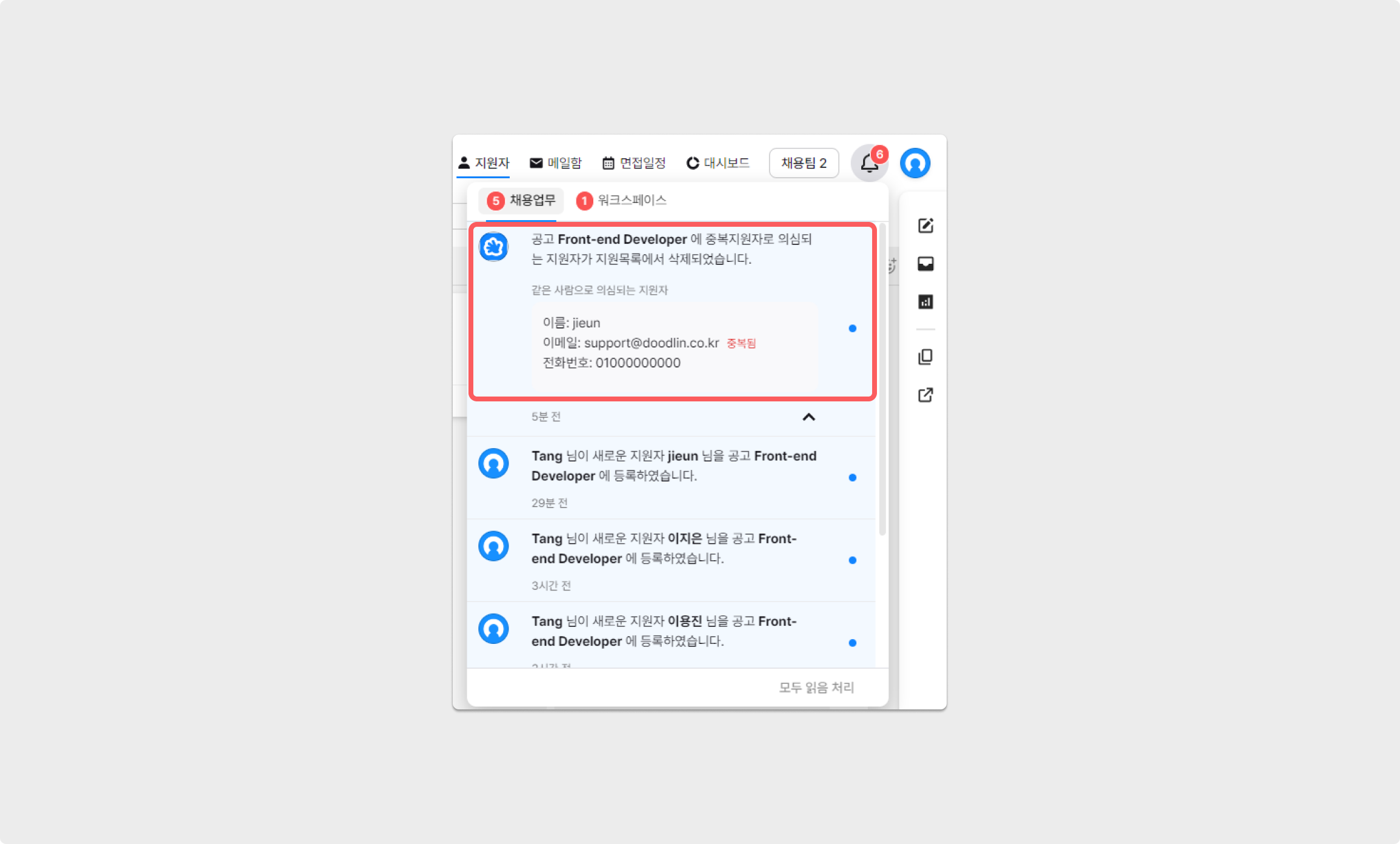Click the system avatar on duplicate-applicant notification
The height and width of the screenshot is (844, 1400).
tap(493, 247)
